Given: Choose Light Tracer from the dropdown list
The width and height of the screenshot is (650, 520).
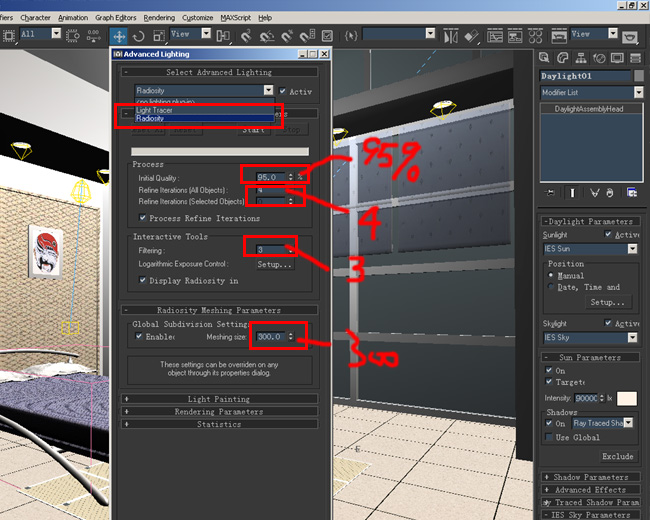Looking at the screenshot, I should pyautogui.click(x=205, y=110).
